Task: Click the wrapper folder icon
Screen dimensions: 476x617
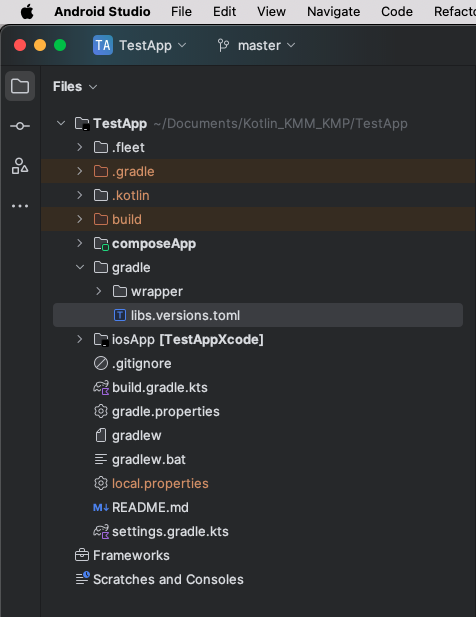Action: coord(120,291)
